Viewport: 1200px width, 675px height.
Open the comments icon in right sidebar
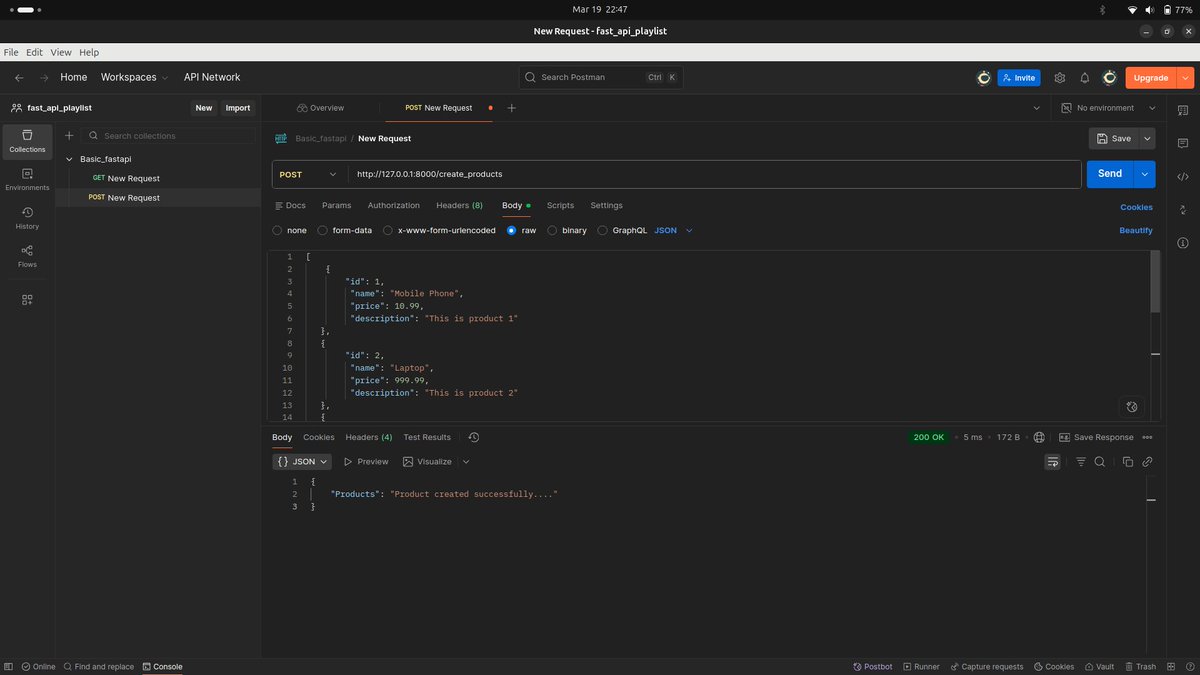(1183, 143)
